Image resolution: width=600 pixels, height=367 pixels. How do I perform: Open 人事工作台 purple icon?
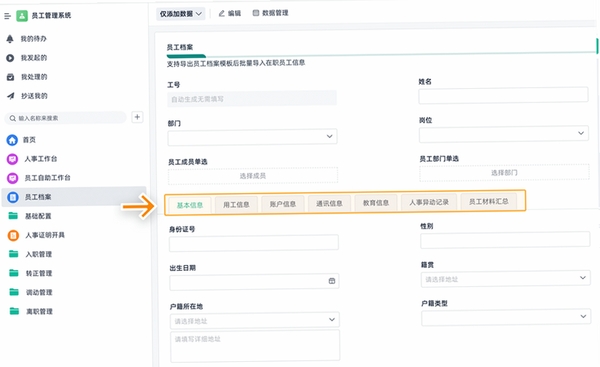pos(12,159)
